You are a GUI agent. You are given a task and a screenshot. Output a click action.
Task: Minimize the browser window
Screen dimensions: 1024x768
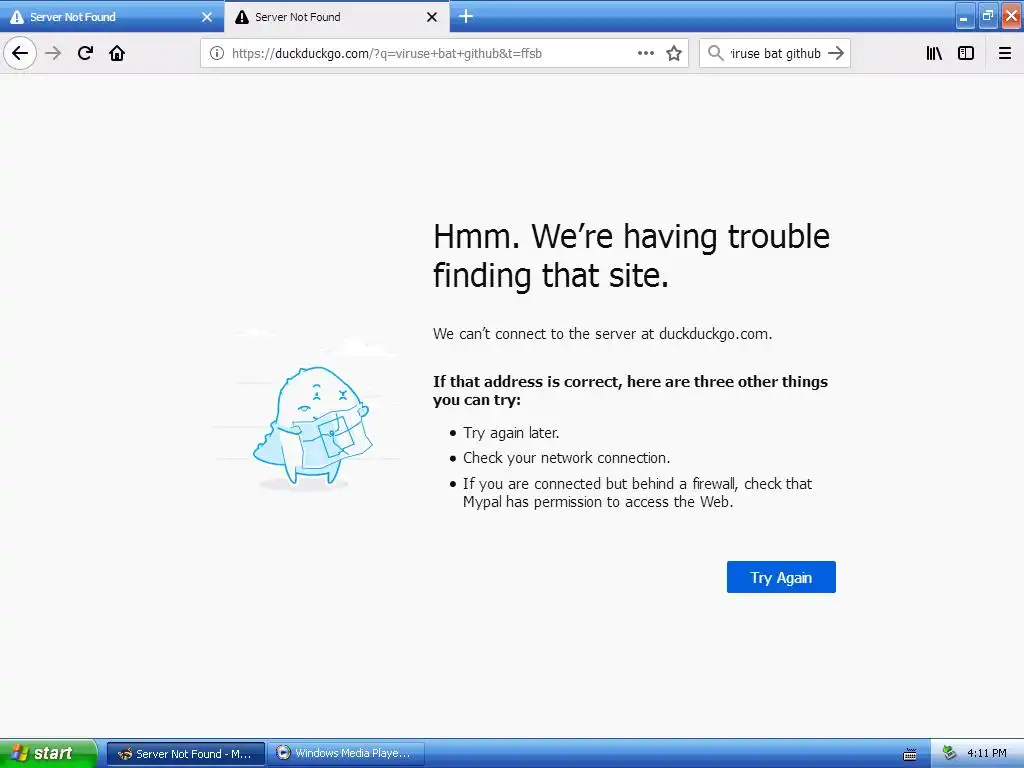coord(964,16)
